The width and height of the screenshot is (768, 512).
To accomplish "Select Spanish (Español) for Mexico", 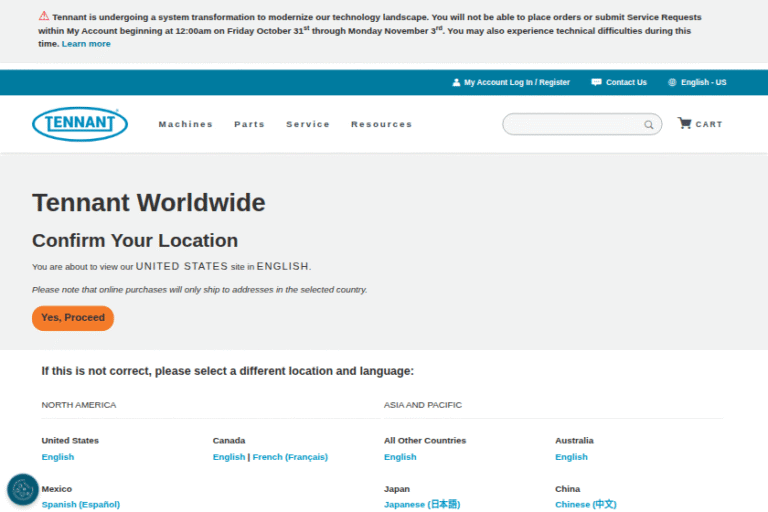I will point(80,504).
